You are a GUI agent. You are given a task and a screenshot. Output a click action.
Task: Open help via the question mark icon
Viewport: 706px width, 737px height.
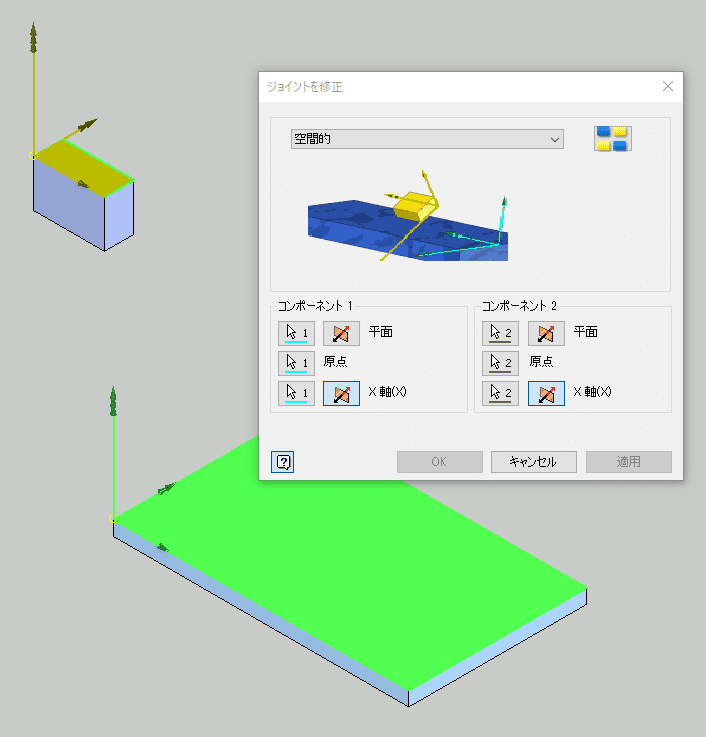[282, 462]
